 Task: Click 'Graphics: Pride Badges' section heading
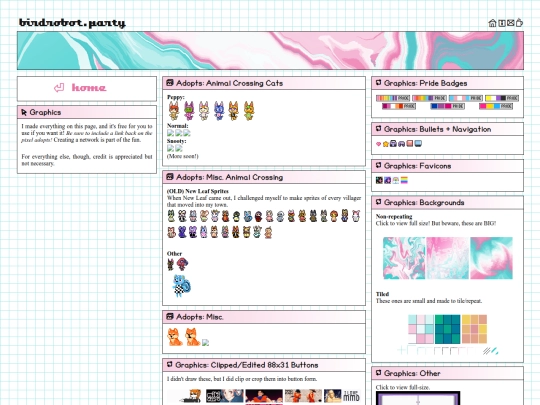(x=425, y=83)
